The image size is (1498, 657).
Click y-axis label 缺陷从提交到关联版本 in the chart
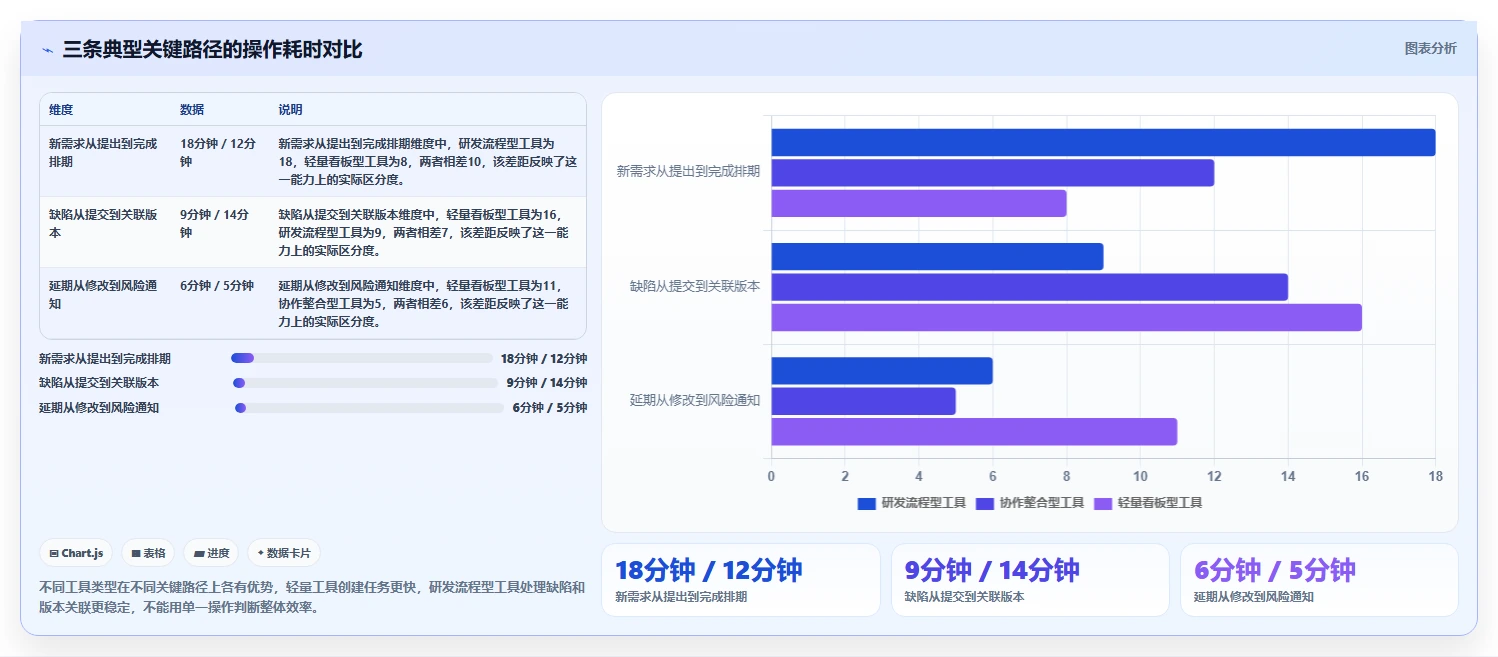695,286
